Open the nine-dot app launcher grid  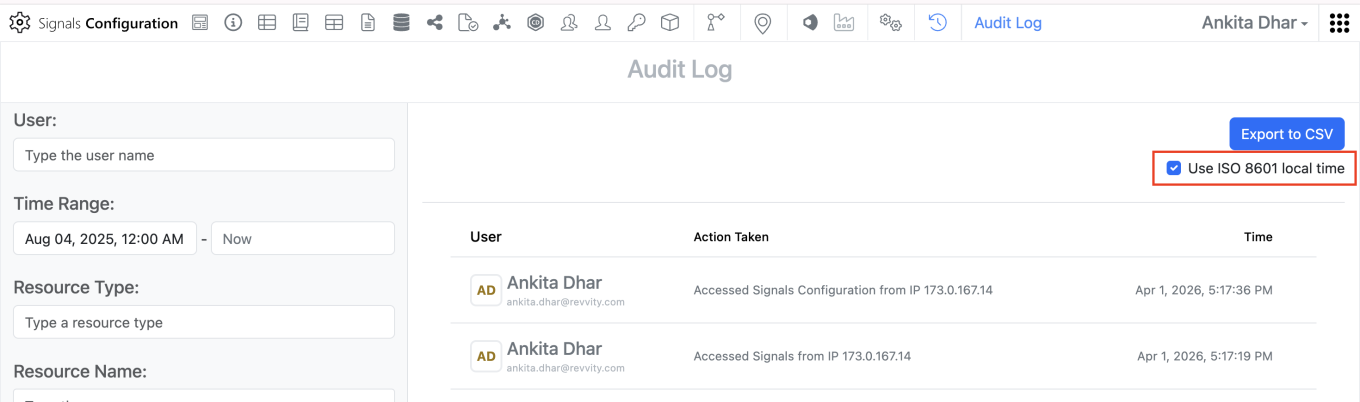tap(1339, 23)
